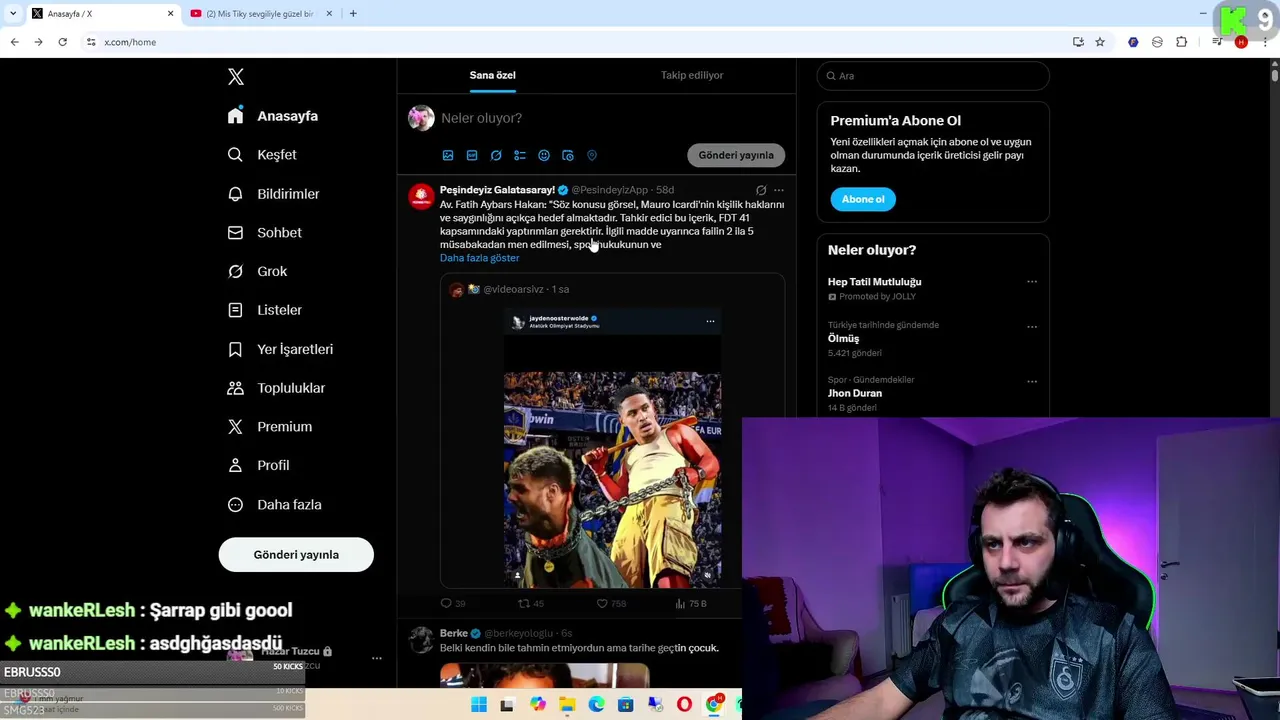Viewport: 1280px width, 720px height.
Task: Click the Grok icon on Peşindeyiz post
Action: (761, 190)
